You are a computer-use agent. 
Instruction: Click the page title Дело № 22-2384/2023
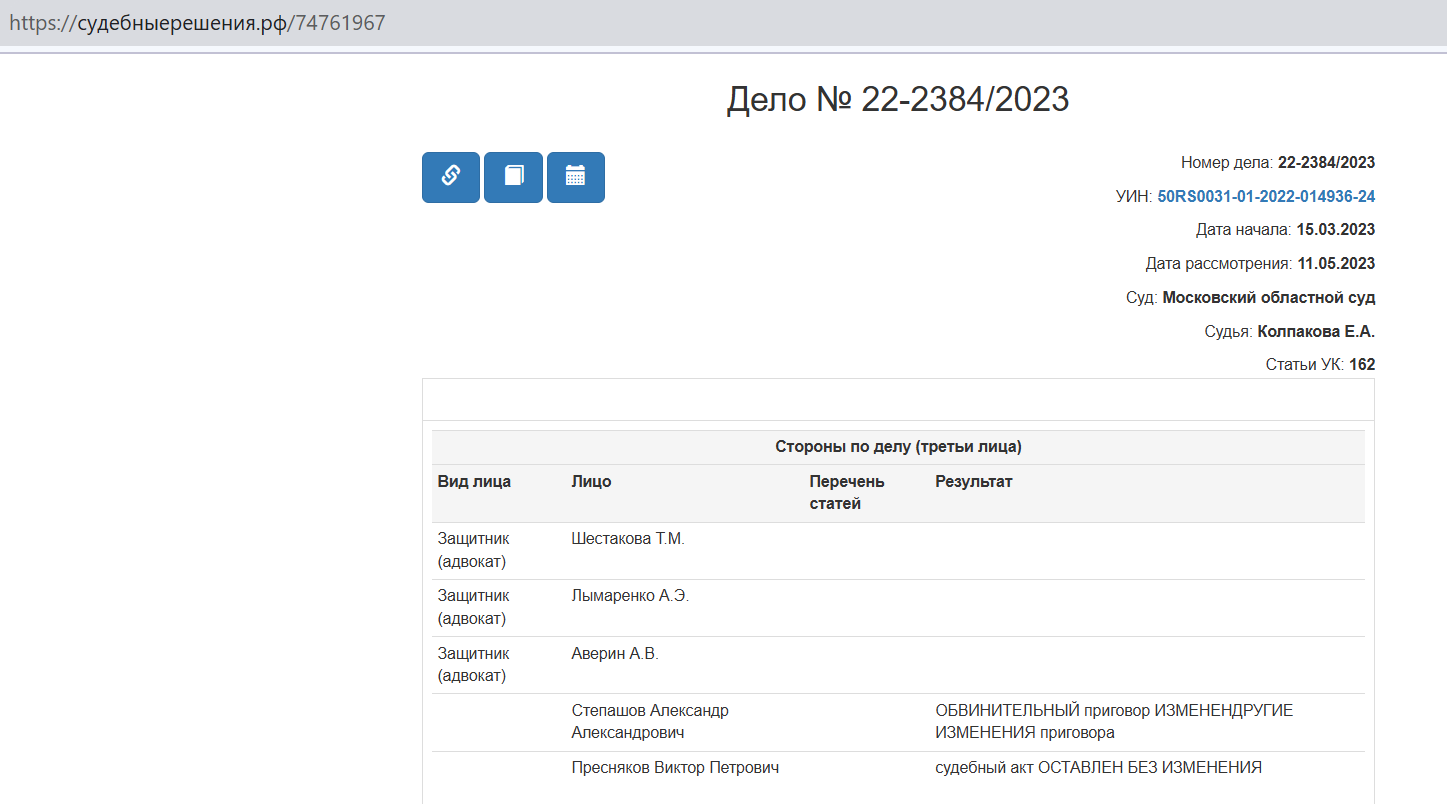point(897,99)
